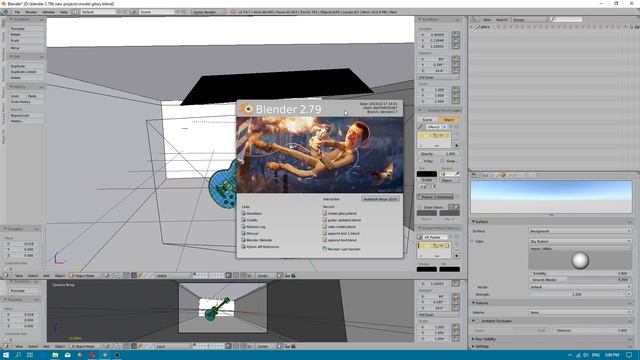Click the Undo History button

pyautogui.click(x=26, y=102)
